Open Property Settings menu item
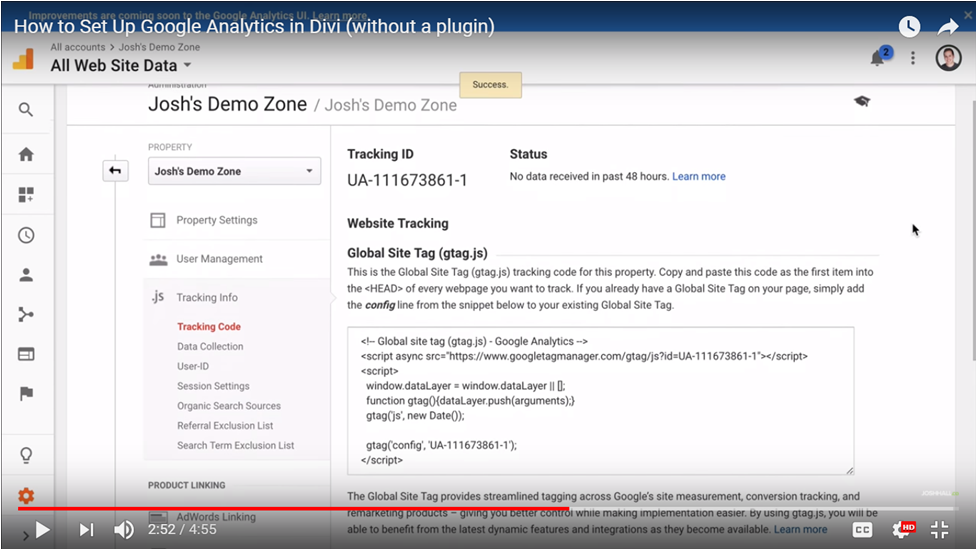This screenshot has width=977, height=550. [x=217, y=220]
